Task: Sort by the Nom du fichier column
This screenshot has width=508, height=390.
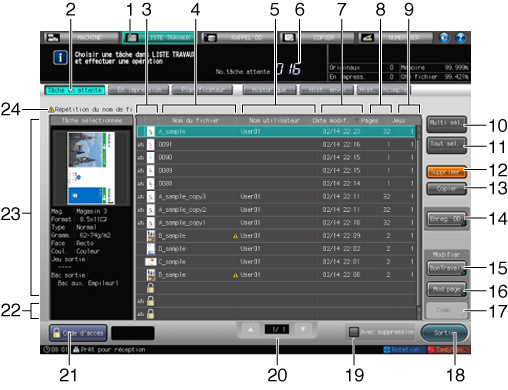Action: [x=196, y=120]
